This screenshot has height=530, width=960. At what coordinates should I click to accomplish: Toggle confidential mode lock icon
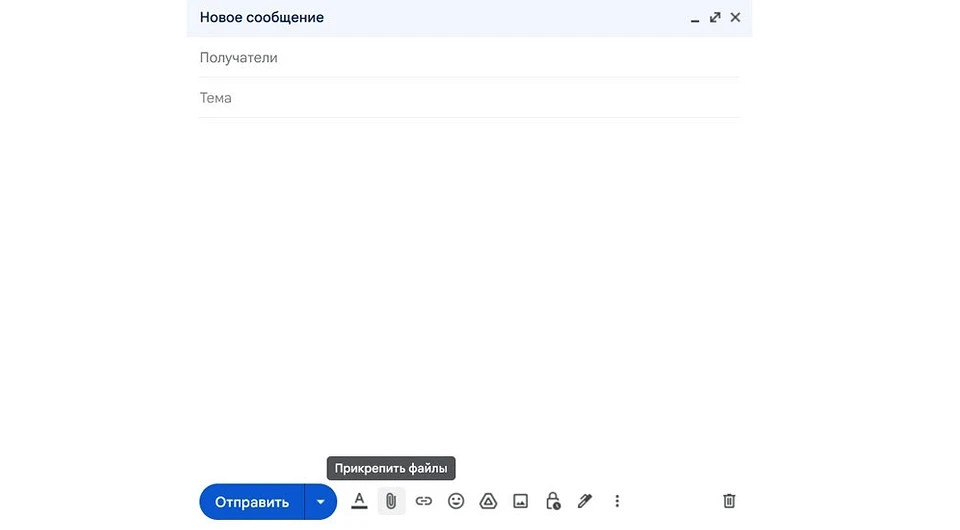(x=553, y=501)
